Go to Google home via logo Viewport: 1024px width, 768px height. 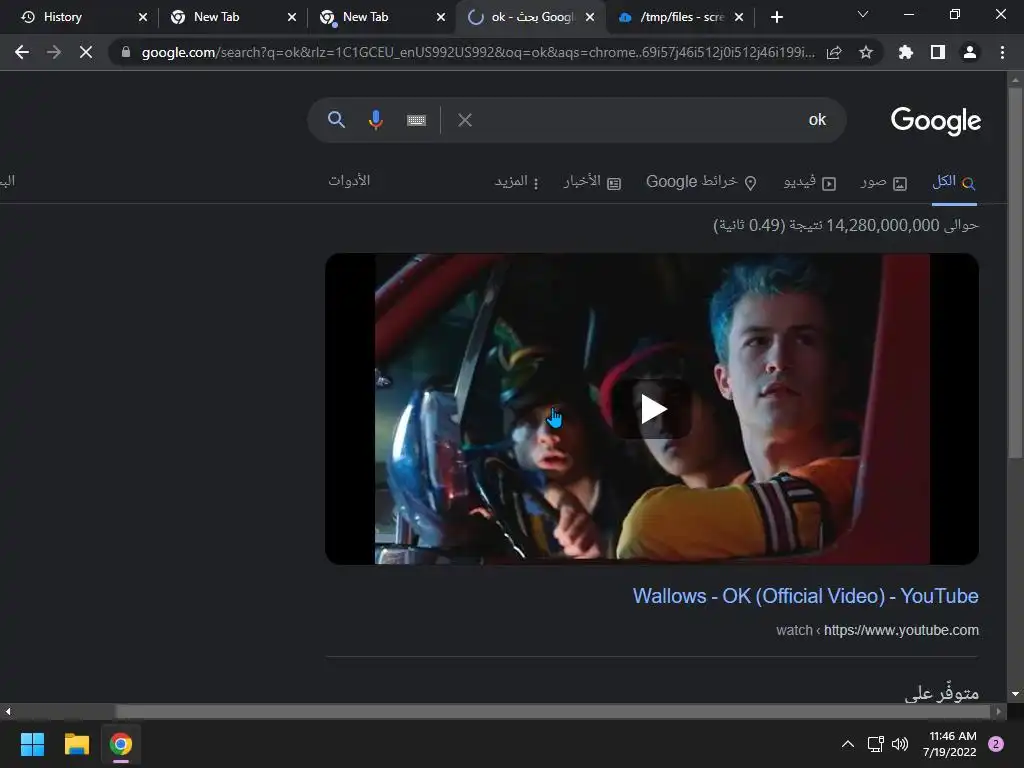(936, 121)
